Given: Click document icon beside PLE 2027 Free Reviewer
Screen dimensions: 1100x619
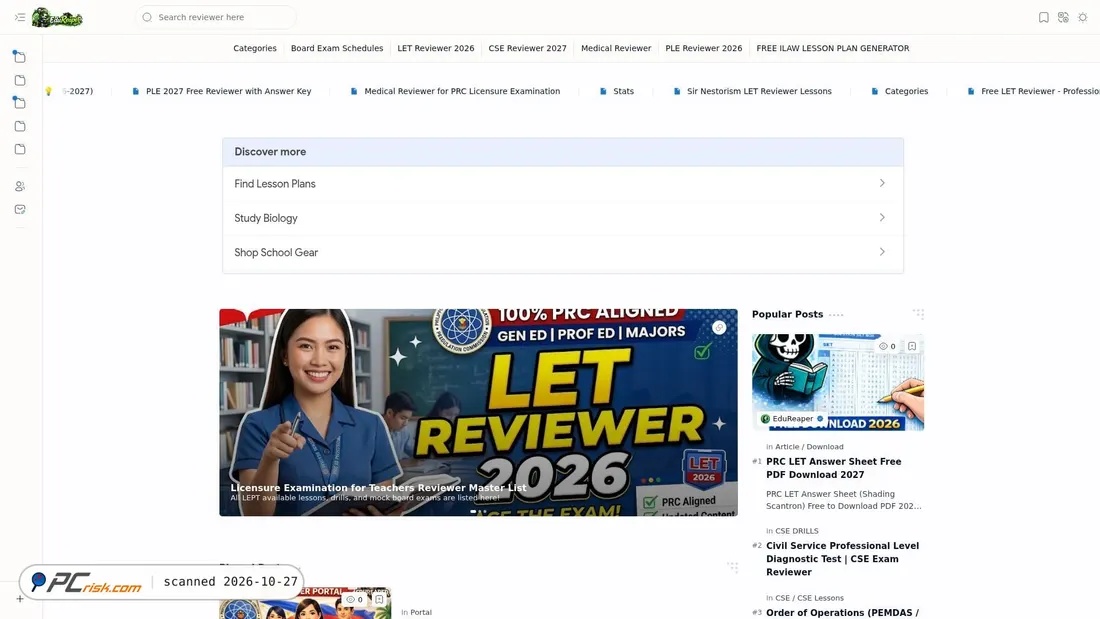Looking at the screenshot, I should click(135, 91).
